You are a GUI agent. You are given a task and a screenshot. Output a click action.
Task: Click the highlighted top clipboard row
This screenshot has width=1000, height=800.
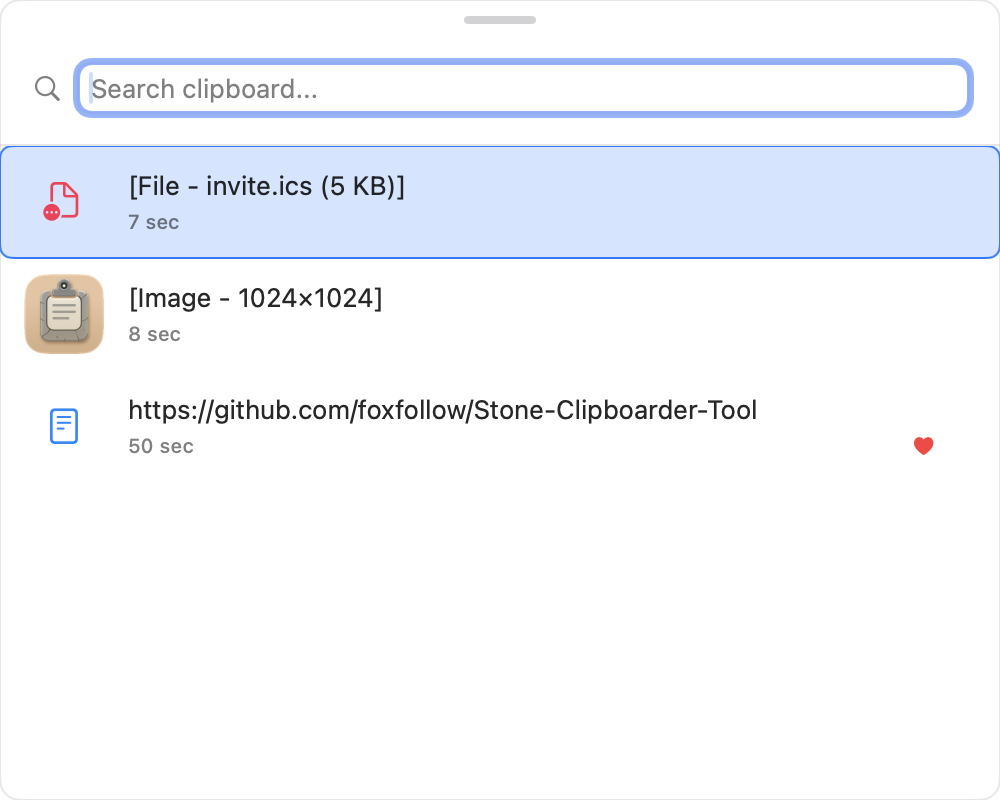pos(500,201)
